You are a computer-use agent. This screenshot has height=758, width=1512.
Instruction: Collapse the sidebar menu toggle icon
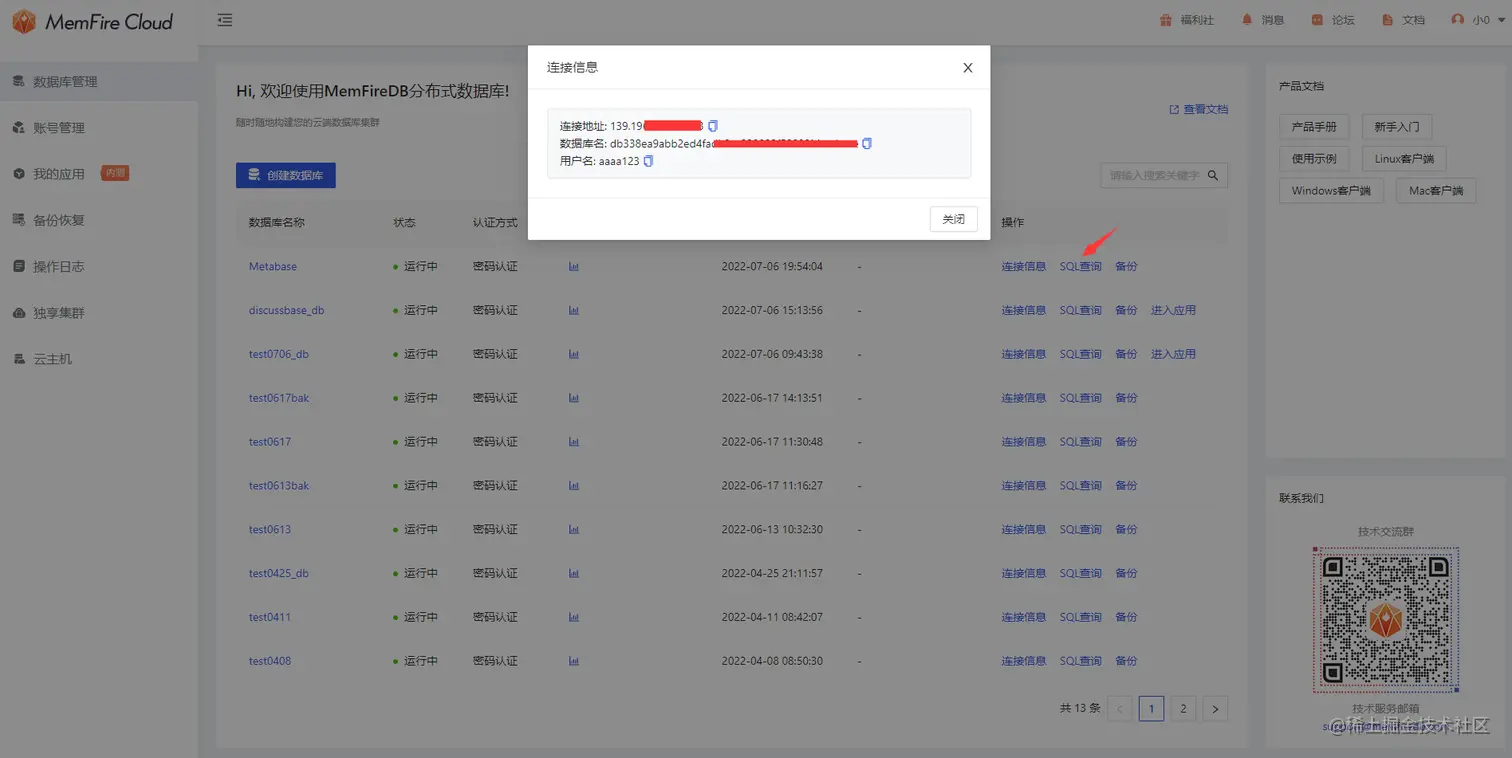225,20
